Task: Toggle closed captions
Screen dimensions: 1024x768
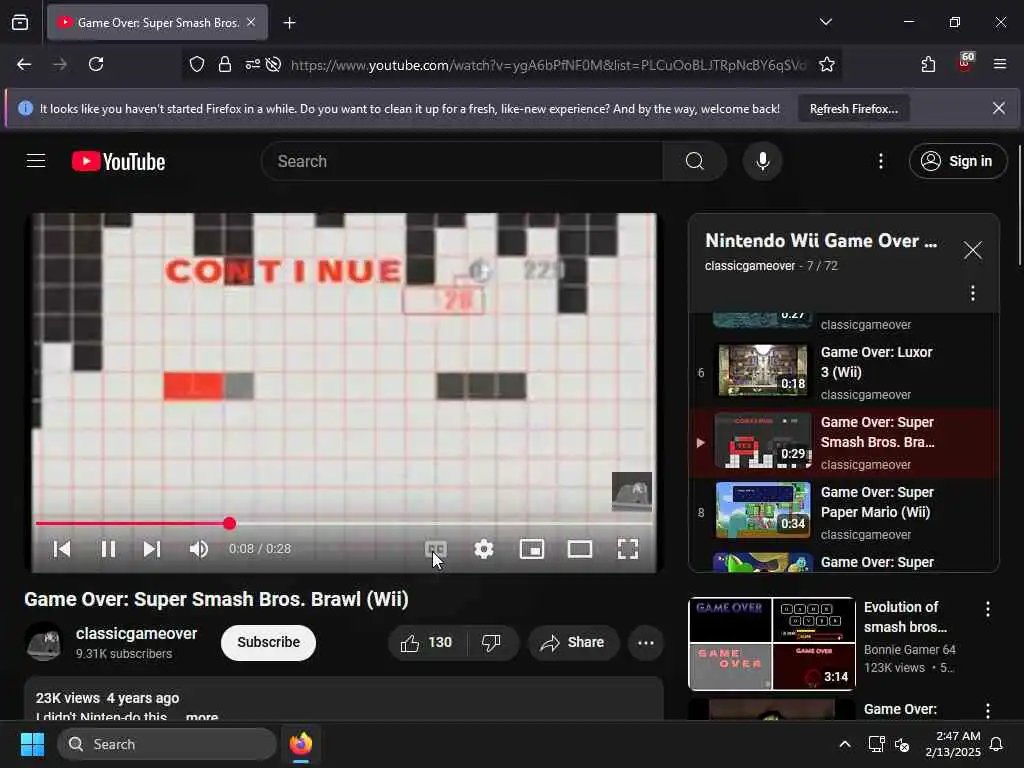Action: pyautogui.click(x=436, y=549)
